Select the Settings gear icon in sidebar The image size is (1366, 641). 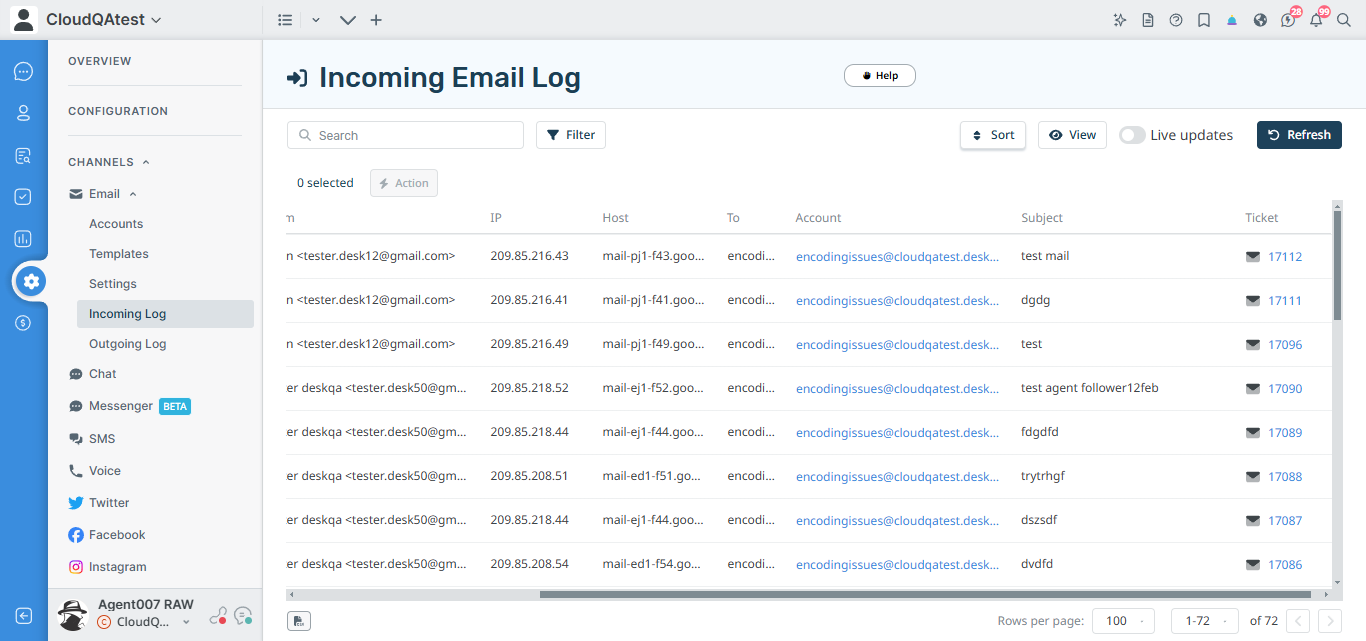(28, 281)
